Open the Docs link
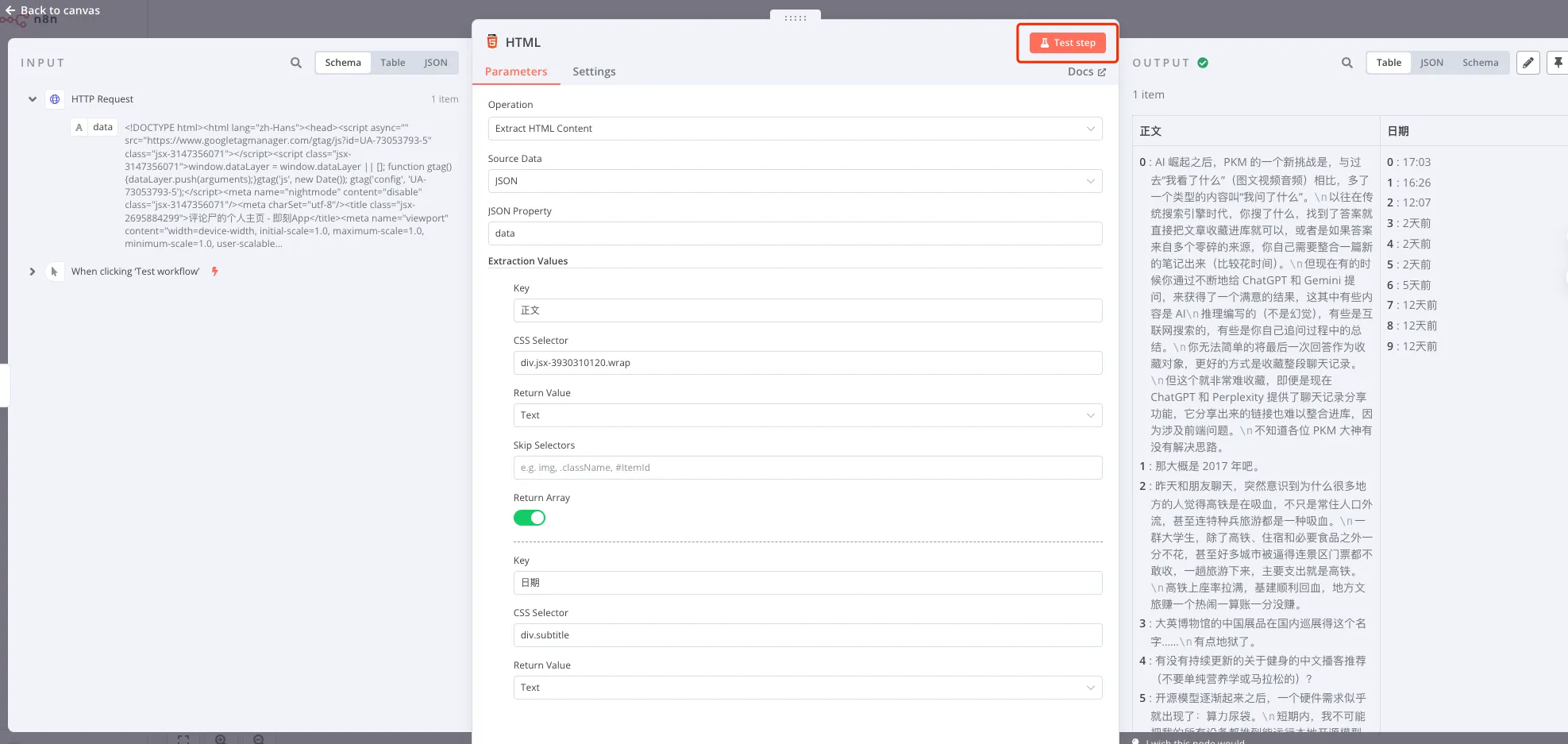The image size is (1568, 744). 1086,71
